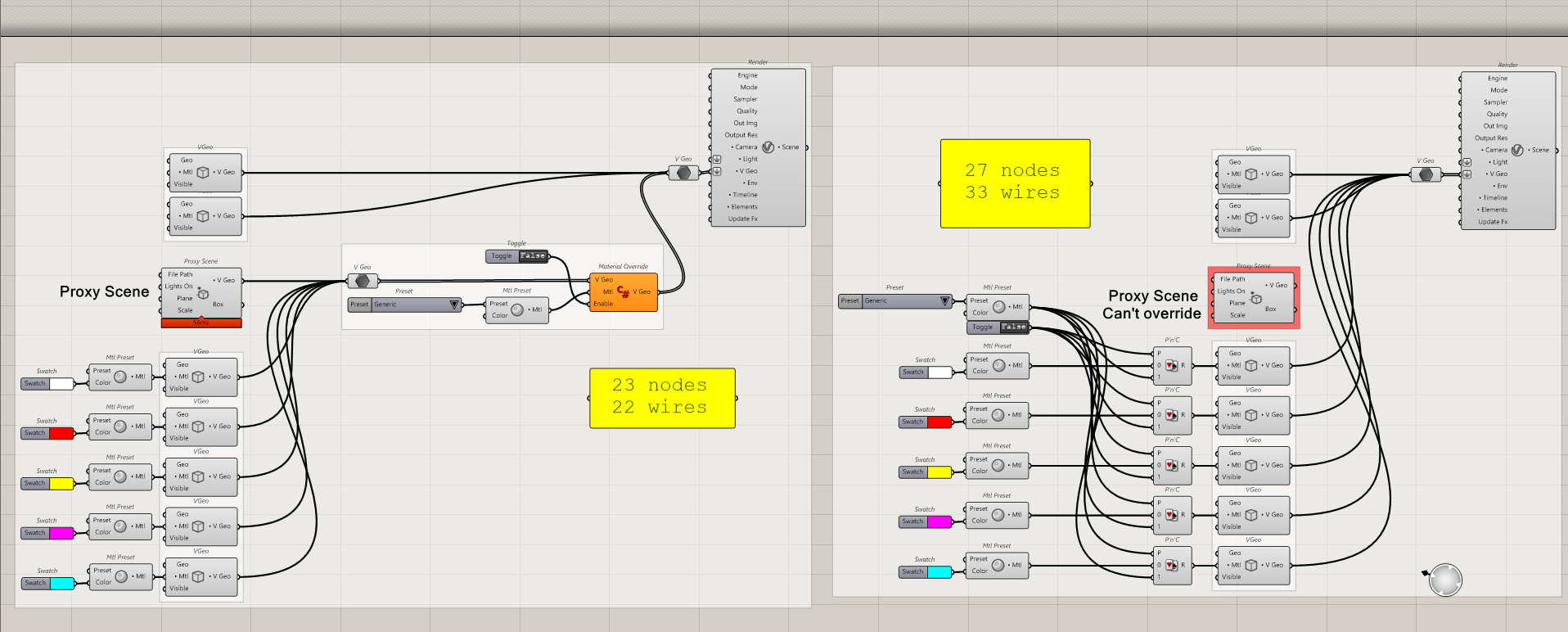Pick the white color swatch in right graph

click(x=939, y=372)
